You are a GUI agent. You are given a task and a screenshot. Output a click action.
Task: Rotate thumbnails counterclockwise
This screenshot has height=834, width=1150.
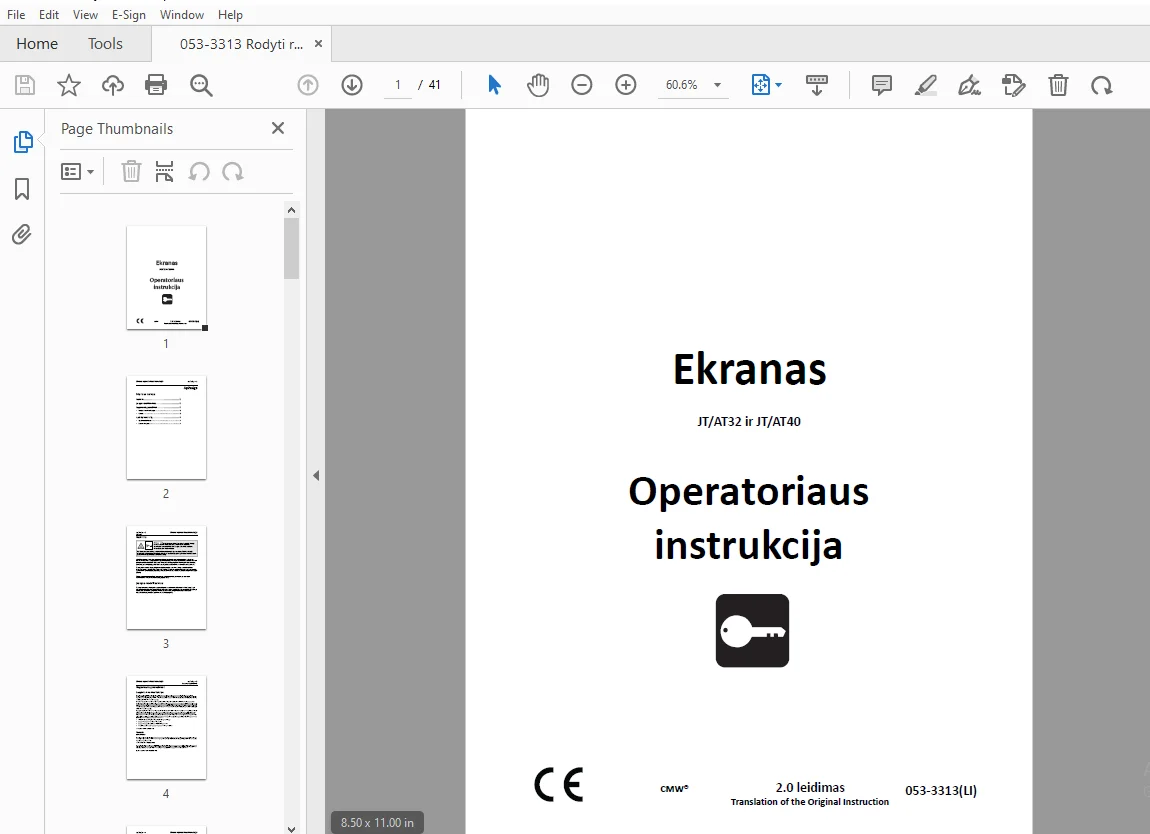[x=199, y=172]
